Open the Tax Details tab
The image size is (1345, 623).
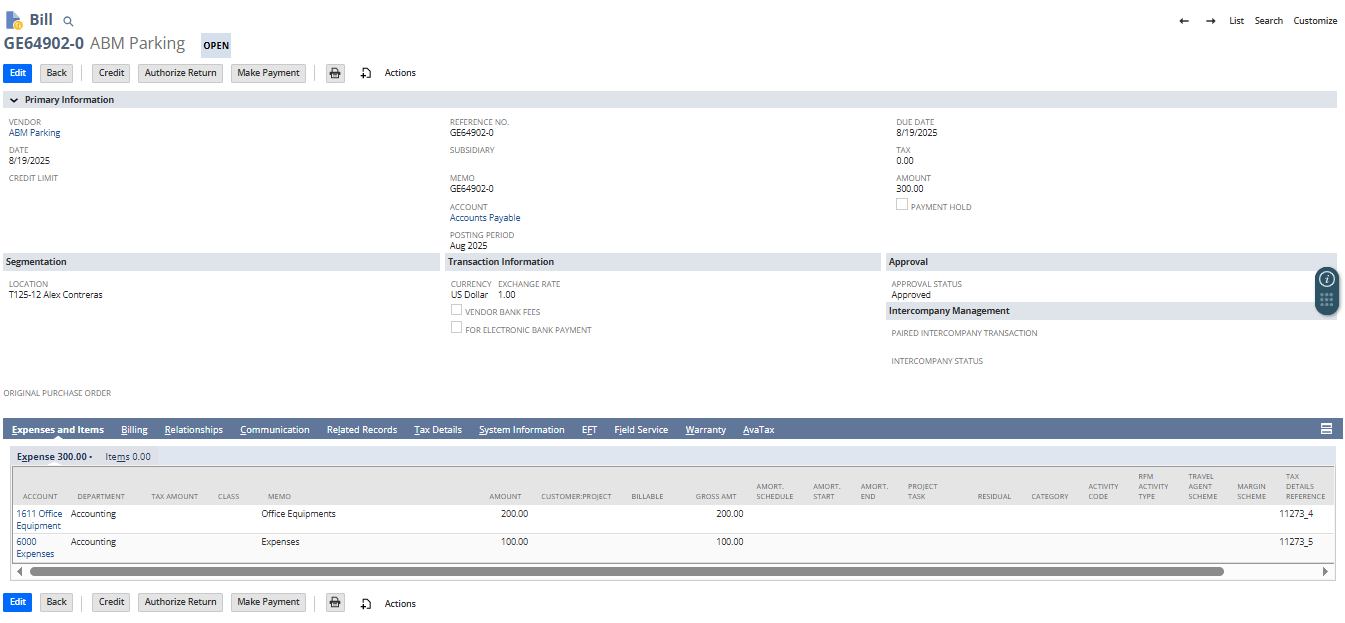point(438,430)
